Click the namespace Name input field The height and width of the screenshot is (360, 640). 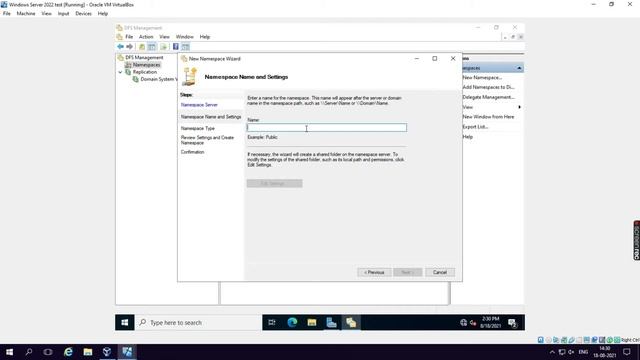point(327,128)
